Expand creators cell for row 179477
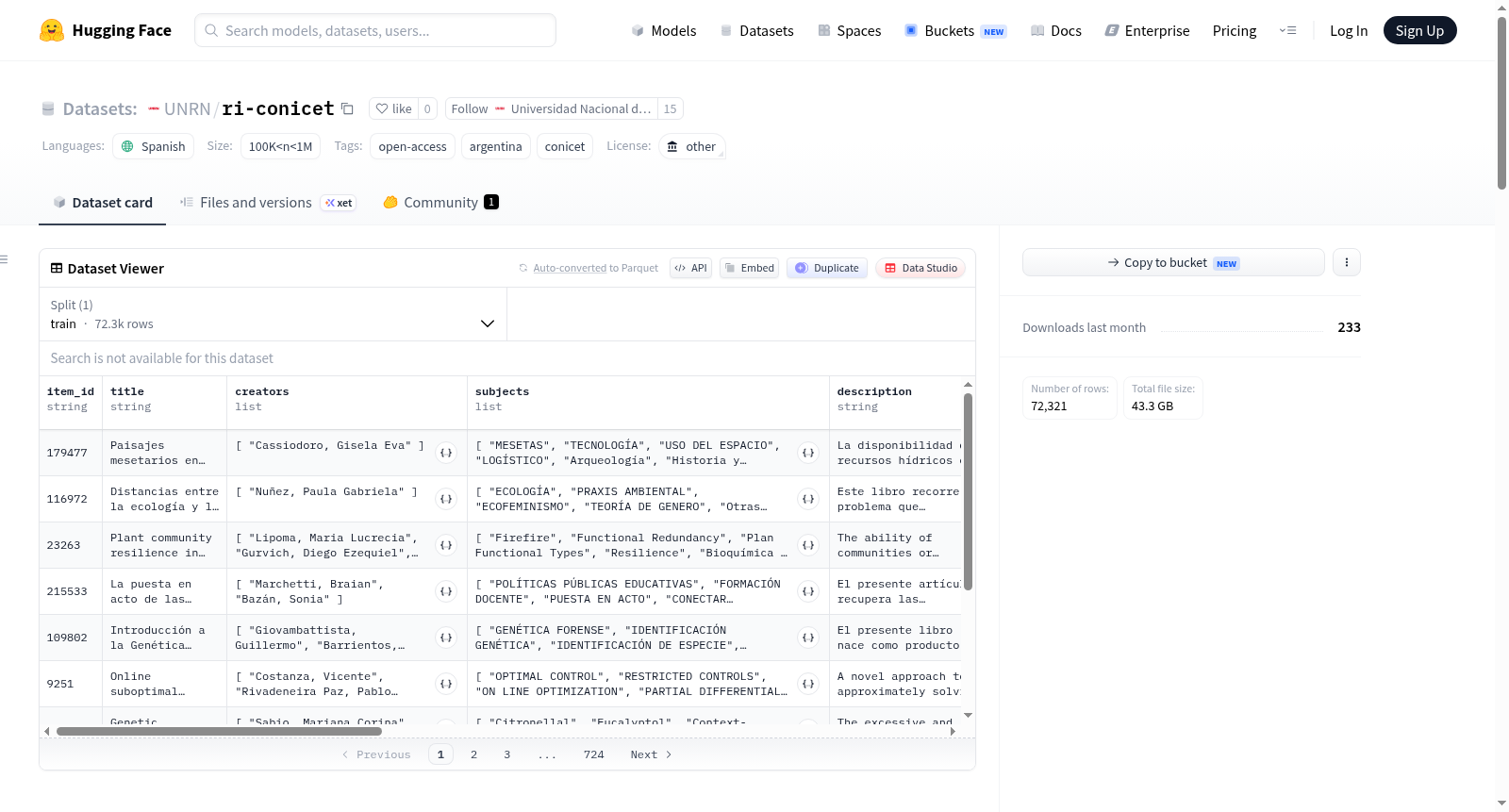The height and width of the screenshot is (812, 1509). pos(446,453)
